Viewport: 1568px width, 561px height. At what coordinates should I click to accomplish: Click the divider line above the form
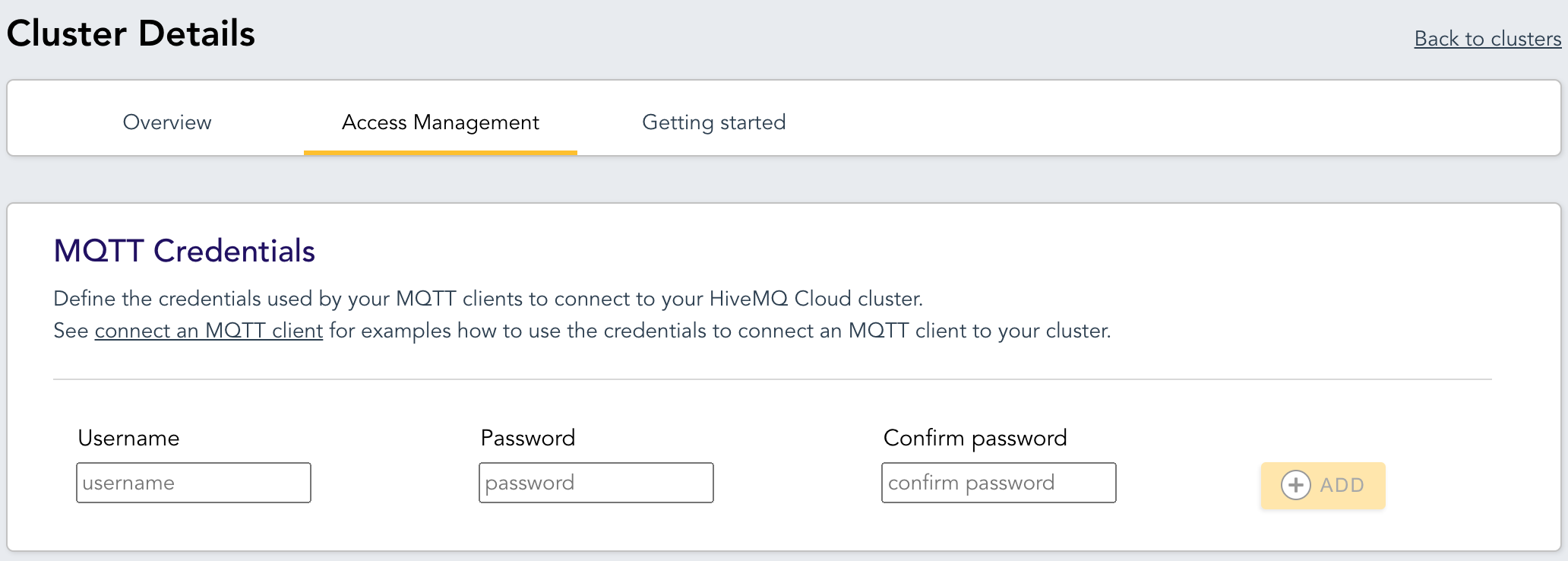(773, 379)
